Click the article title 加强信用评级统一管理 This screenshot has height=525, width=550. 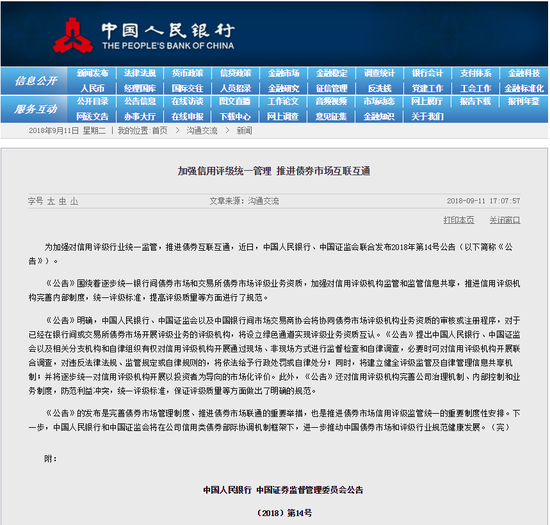click(x=224, y=171)
